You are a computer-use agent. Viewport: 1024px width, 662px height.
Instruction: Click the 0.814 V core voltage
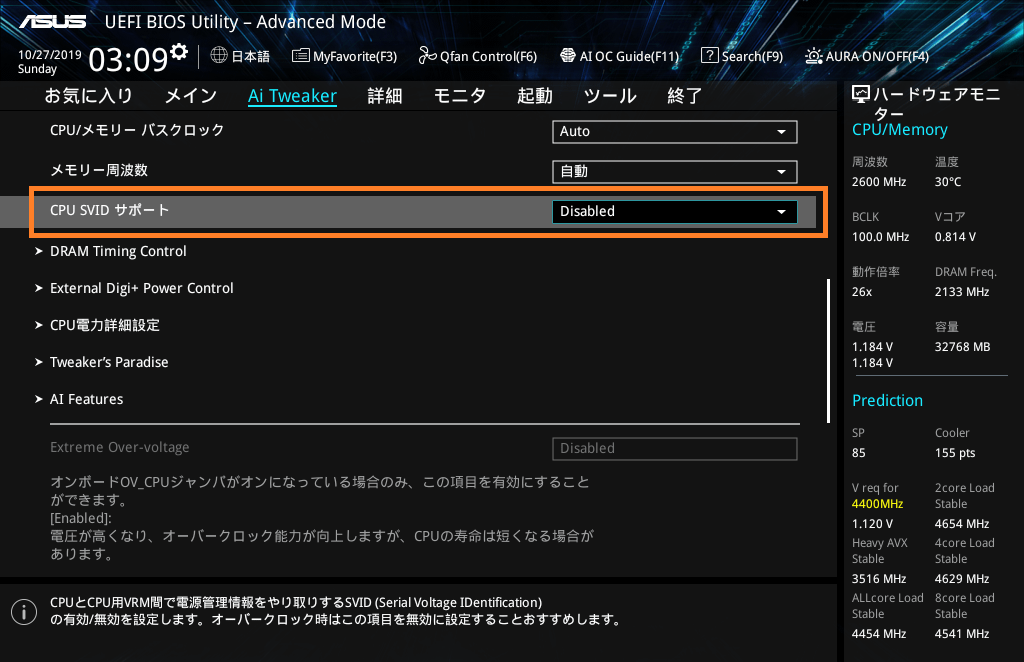(x=955, y=237)
